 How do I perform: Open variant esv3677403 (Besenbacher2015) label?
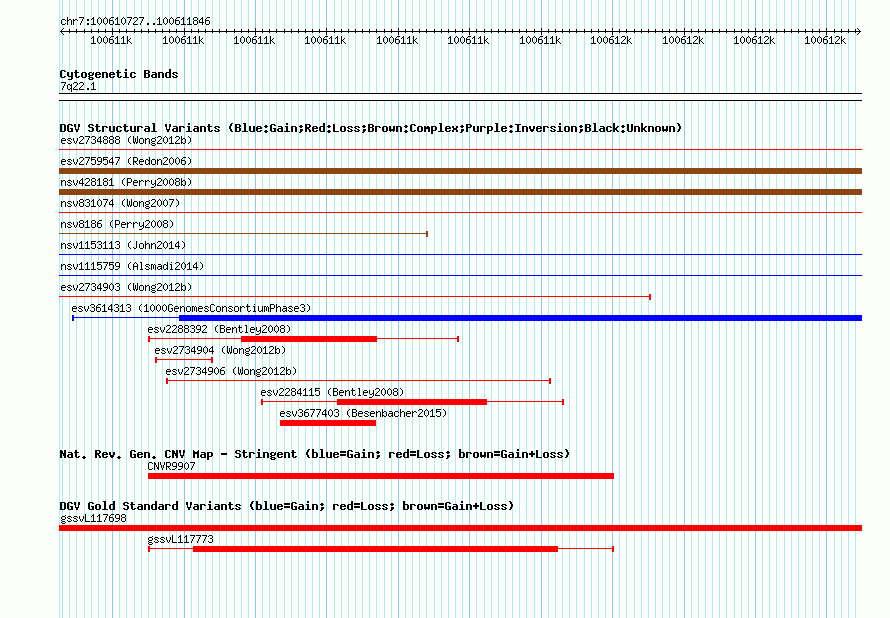tap(363, 413)
